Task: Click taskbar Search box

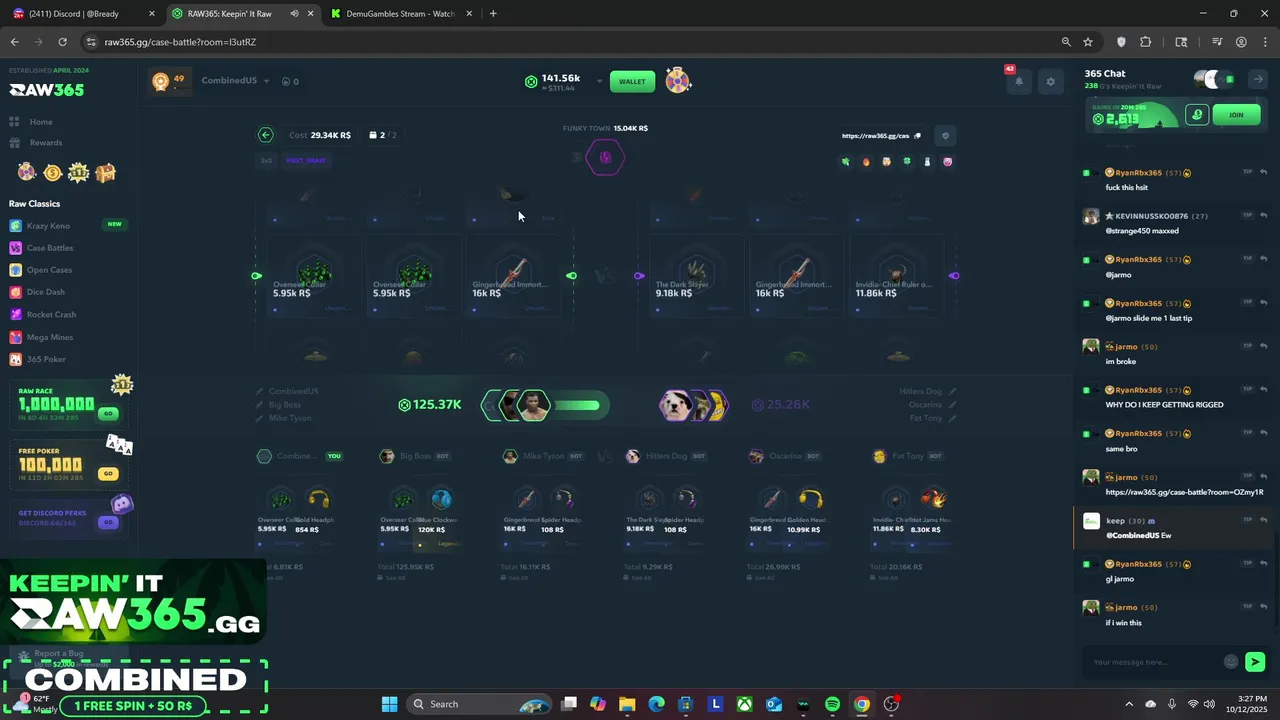Action: coord(478,704)
